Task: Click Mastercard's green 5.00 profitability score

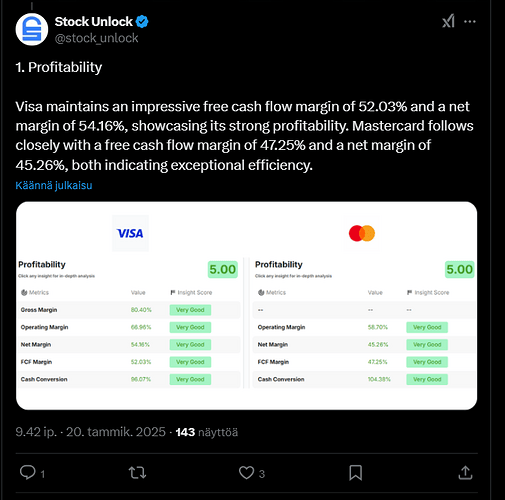Action: (460, 269)
